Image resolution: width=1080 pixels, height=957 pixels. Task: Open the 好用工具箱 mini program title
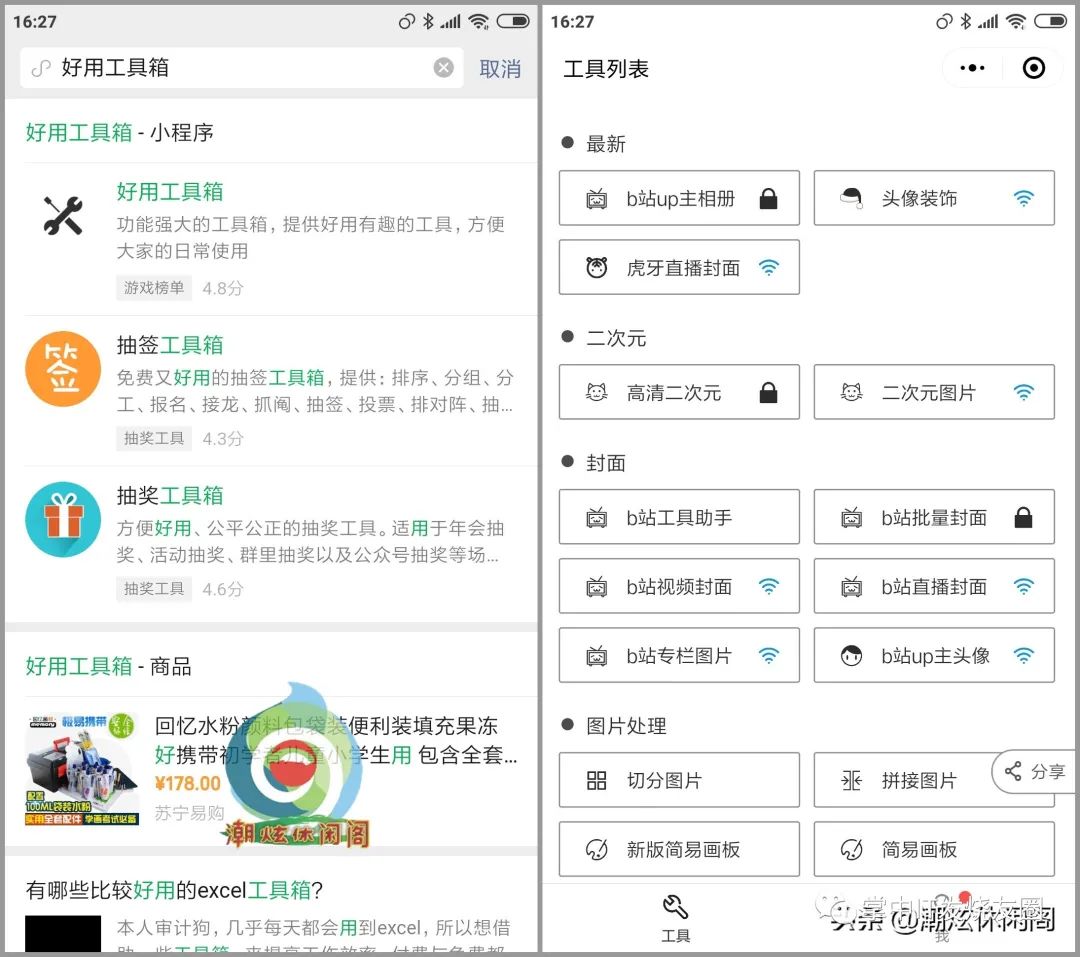pos(170,192)
